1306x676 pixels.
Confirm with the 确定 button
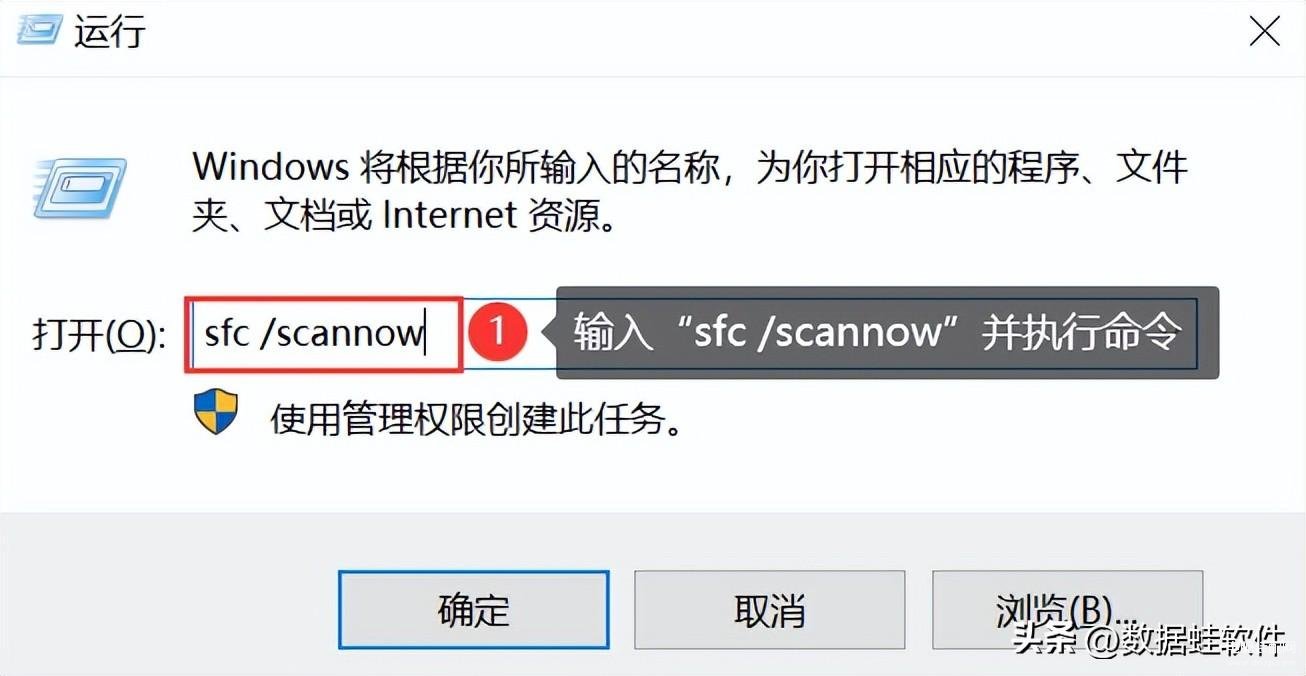(x=474, y=610)
